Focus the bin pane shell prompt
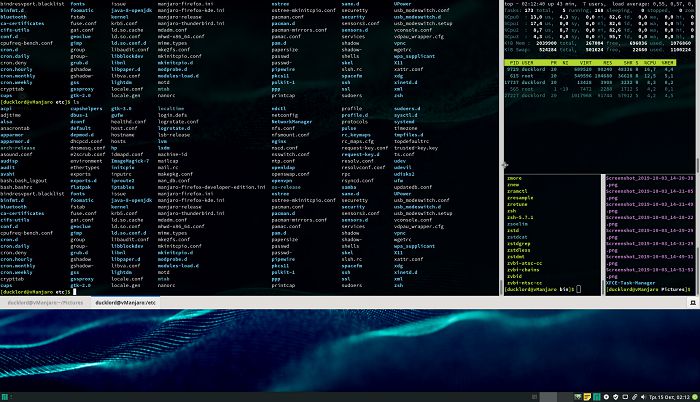Image resolution: width=700 pixels, height=402 pixels. point(543,289)
